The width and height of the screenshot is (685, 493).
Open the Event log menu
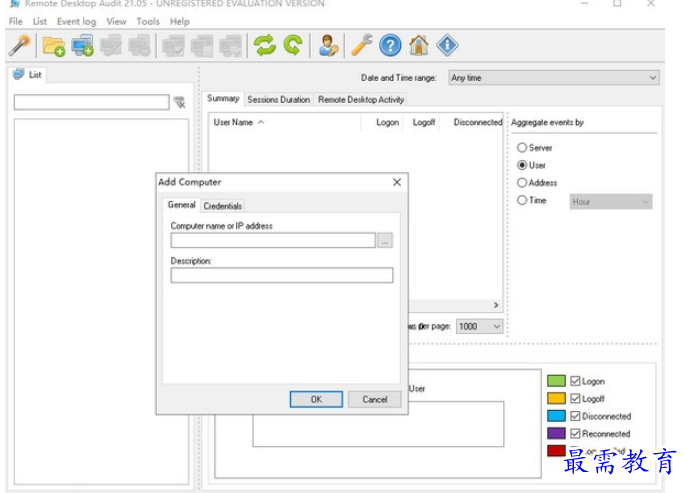click(x=76, y=21)
